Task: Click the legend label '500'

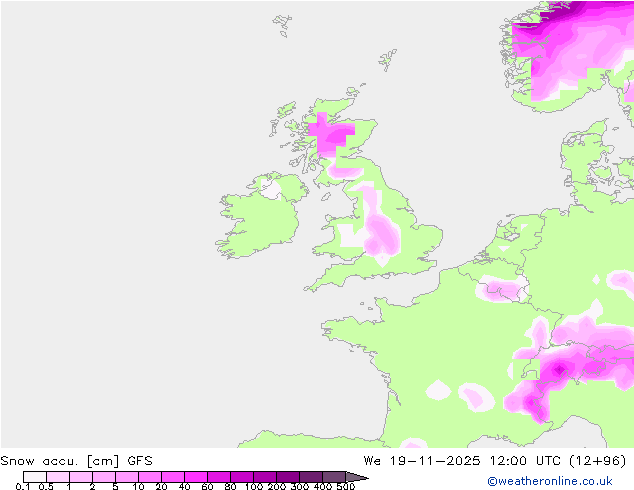Action: (x=346, y=486)
